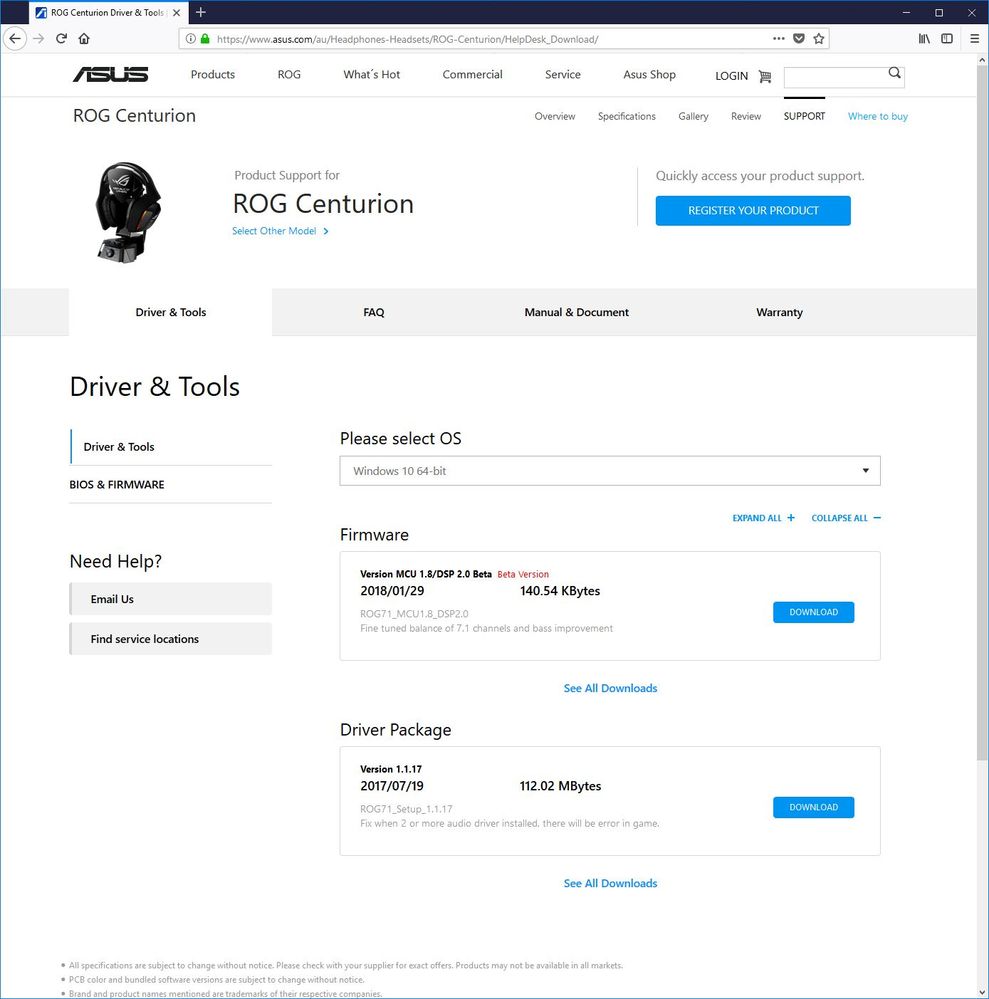Open the Firefox Library
Image resolution: width=989 pixels, height=999 pixels.
tap(924, 39)
